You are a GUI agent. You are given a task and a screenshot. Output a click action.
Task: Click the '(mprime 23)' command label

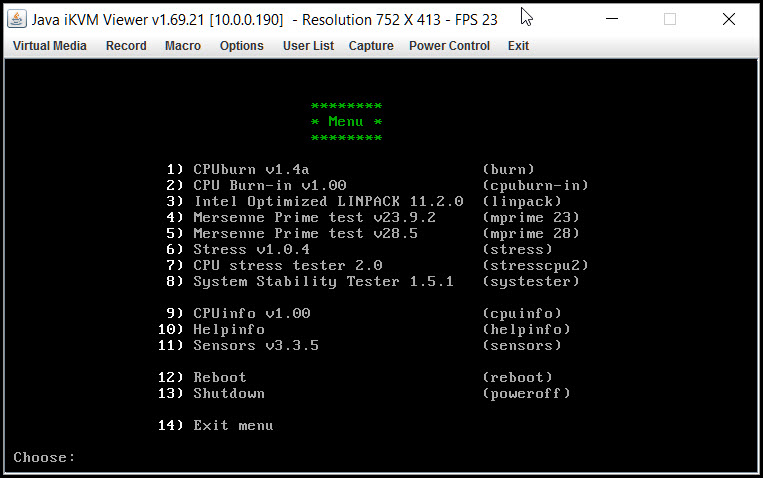point(531,218)
